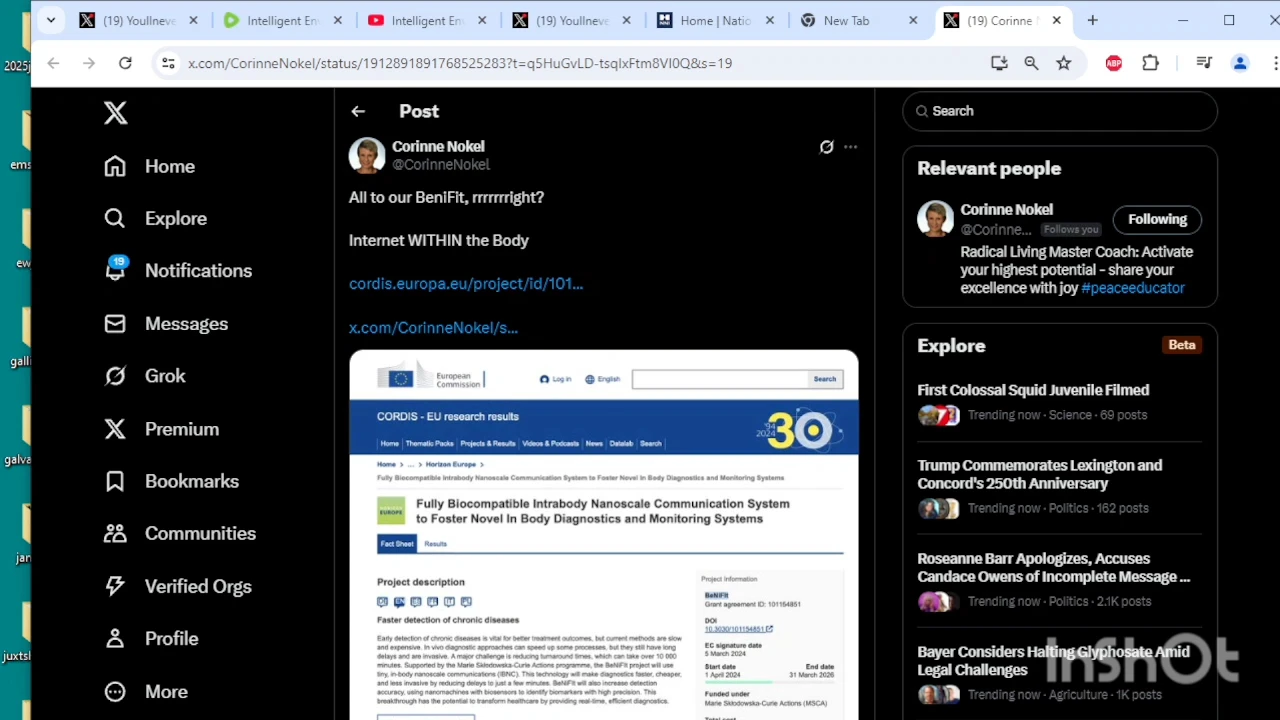Click Corinne Nokel's avatar under Relevant people
This screenshot has width=1280, height=720.
(x=936, y=219)
